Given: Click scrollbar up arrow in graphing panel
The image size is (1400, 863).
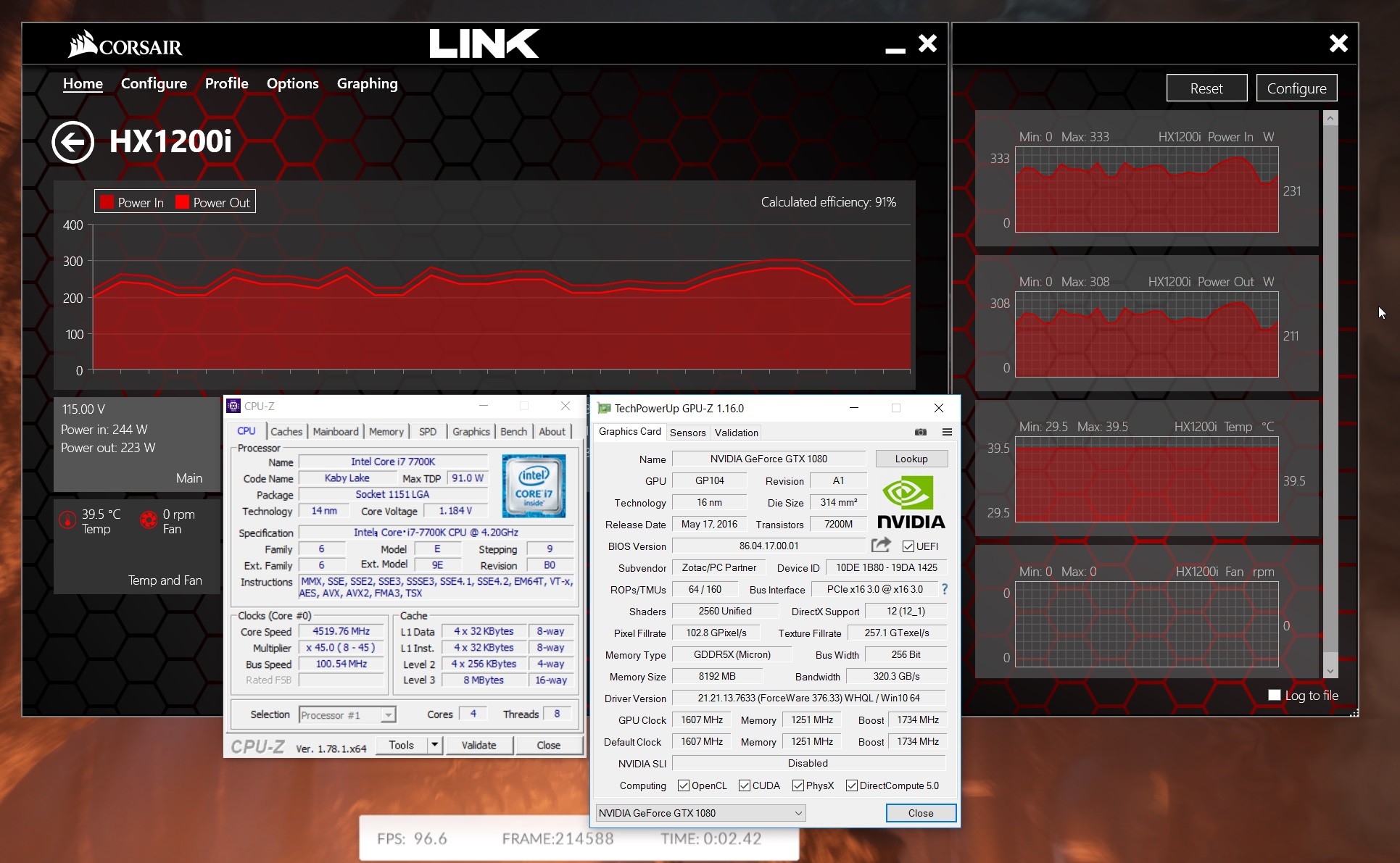Looking at the screenshot, I should point(1330,117).
